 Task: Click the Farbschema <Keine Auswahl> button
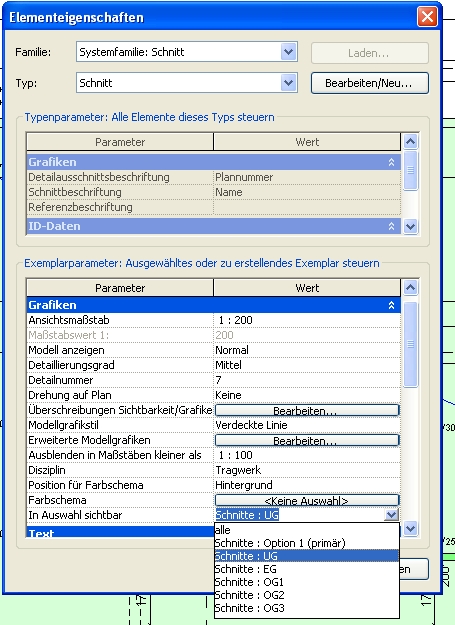[x=307, y=500]
